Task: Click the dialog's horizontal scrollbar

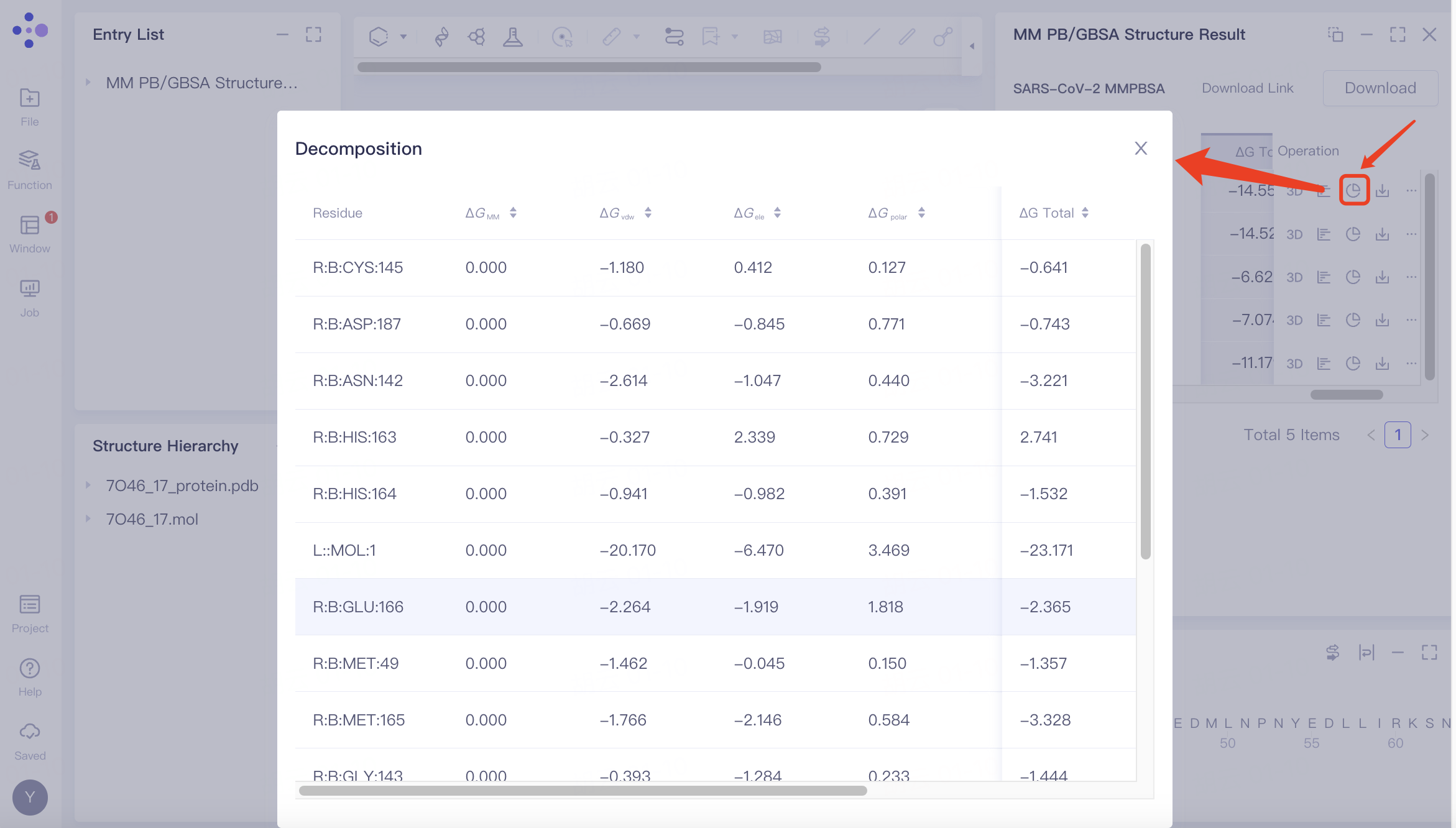Action: [582, 791]
